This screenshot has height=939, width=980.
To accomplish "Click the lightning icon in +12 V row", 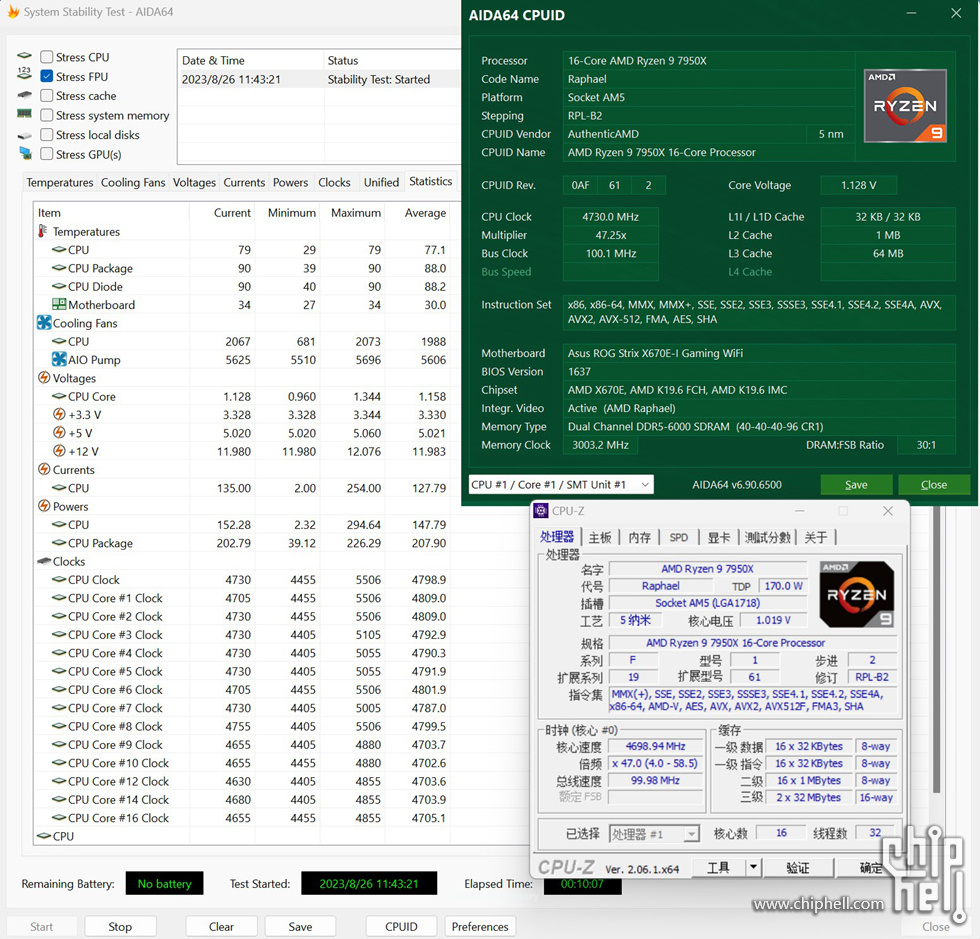I will (59, 451).
